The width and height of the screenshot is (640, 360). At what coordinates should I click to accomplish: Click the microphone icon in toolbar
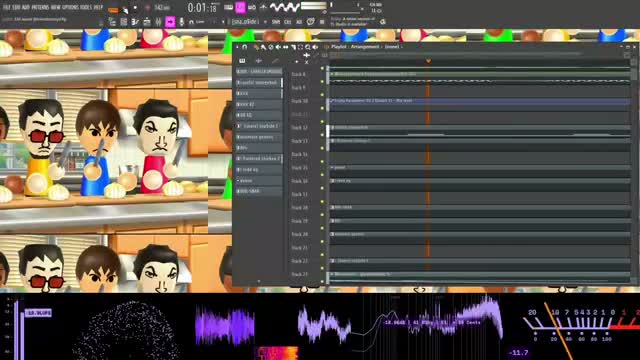181,22
